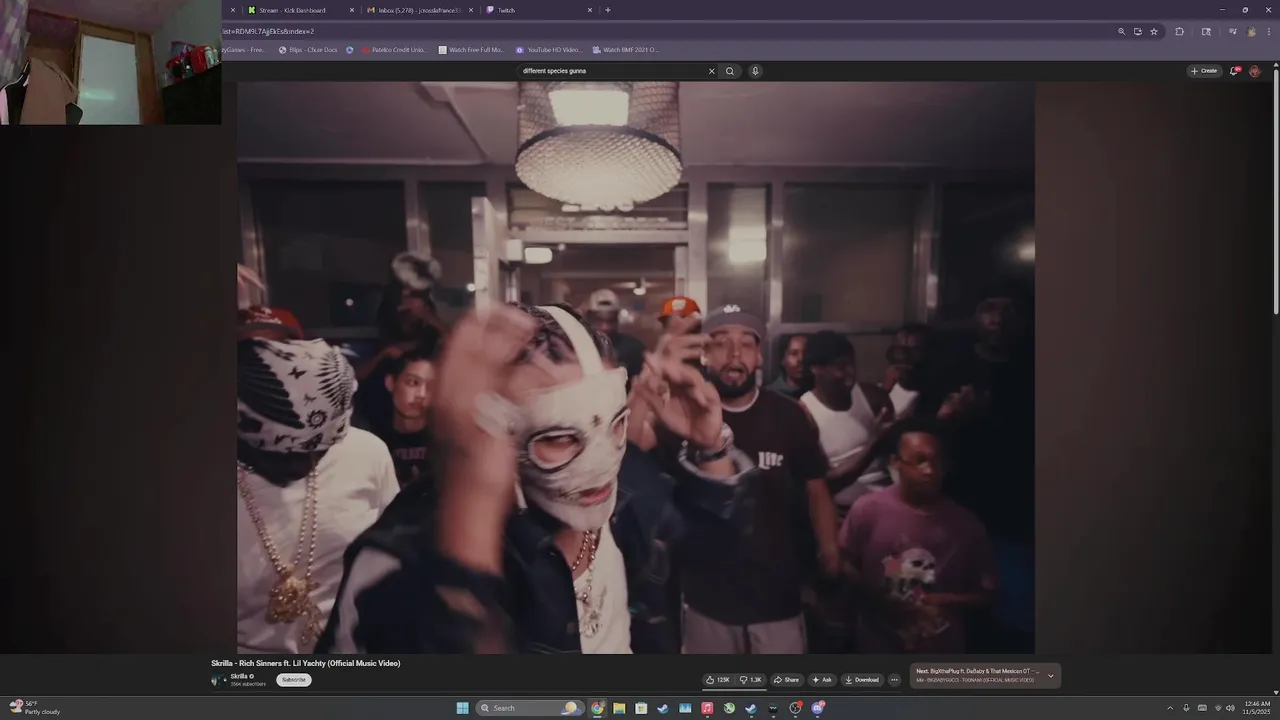Click the zoom magnifier icon in address bar
This screenshot has height=720, width=1280.
click(x=1122, y=31)
